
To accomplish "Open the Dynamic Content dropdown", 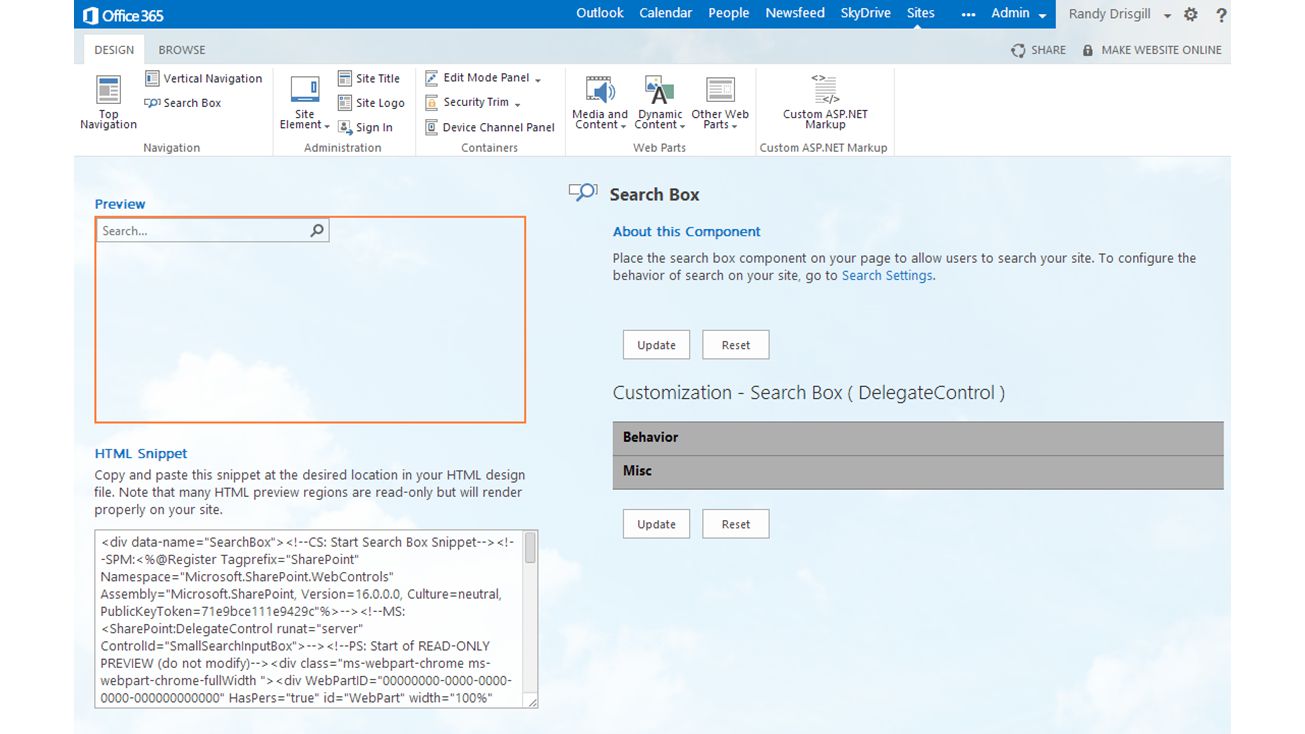I will (660, 103).
